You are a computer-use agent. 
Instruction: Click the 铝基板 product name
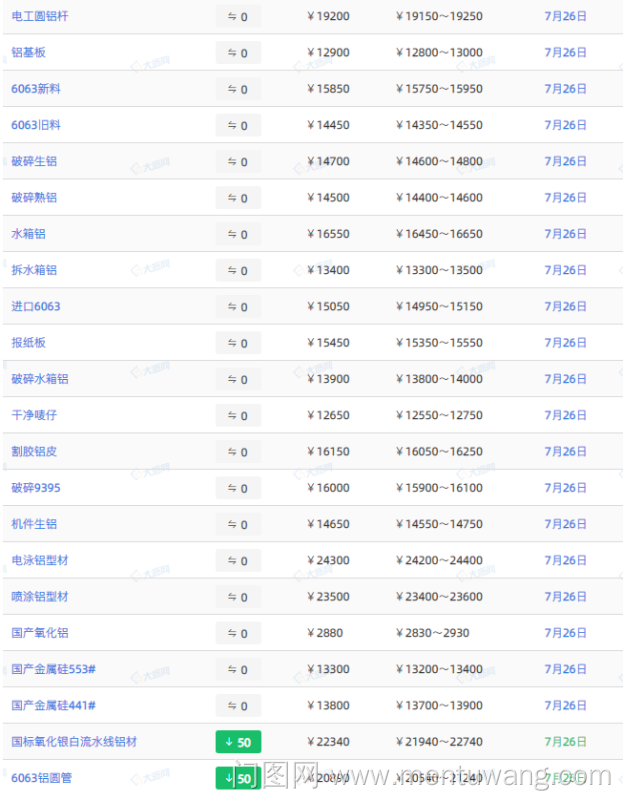click(28, 53)
